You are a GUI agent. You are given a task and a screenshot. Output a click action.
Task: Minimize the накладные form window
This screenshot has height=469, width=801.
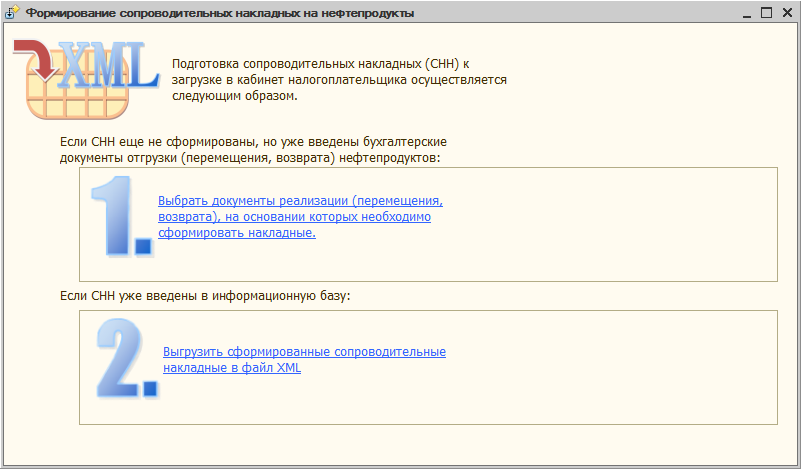pyautogui.click(x=748, y=13)
